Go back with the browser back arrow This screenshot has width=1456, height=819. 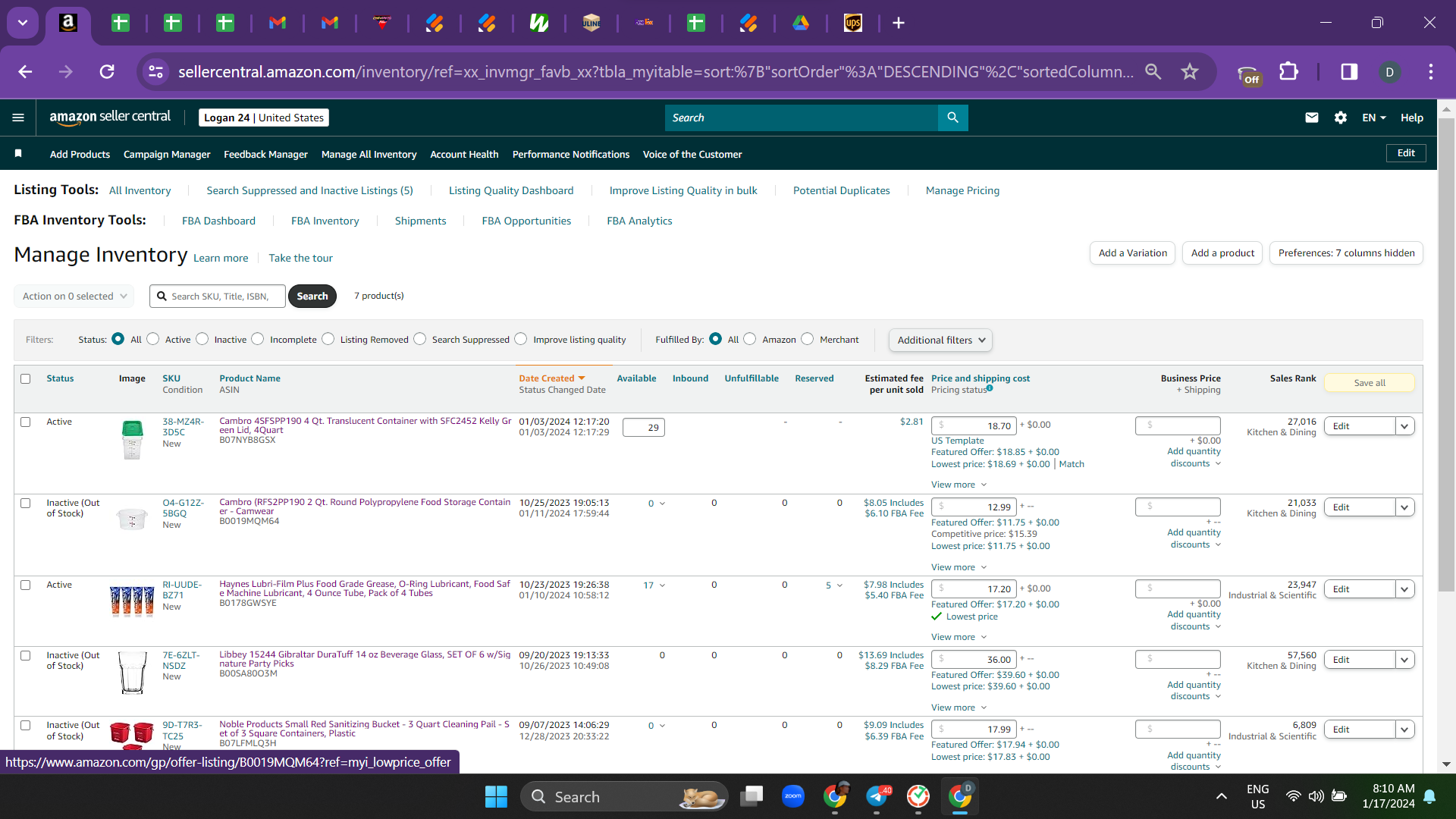tap(25, 71)
